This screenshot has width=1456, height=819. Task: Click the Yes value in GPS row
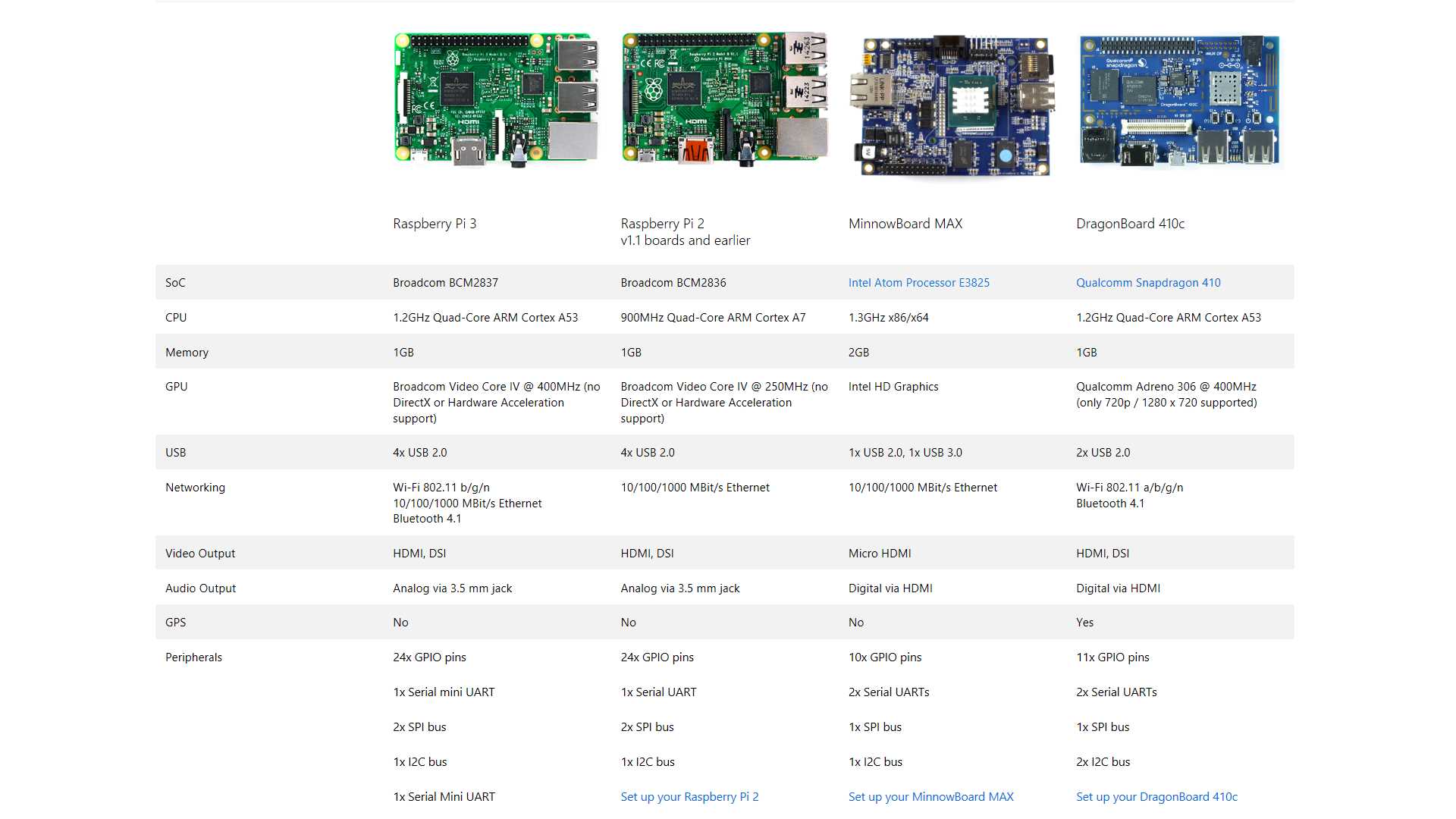click(x=1084, y=623)
